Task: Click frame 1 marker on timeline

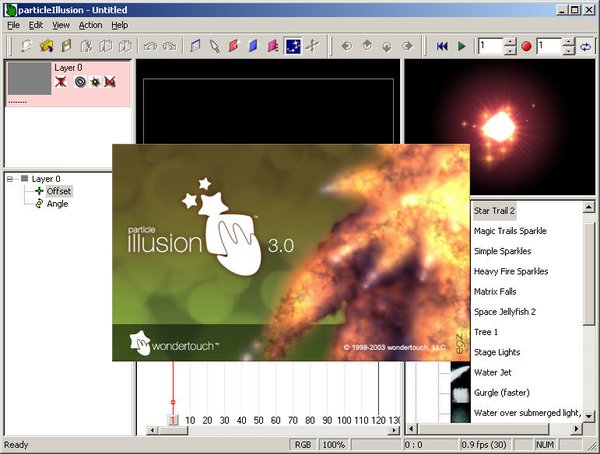Action: point(173,421)
